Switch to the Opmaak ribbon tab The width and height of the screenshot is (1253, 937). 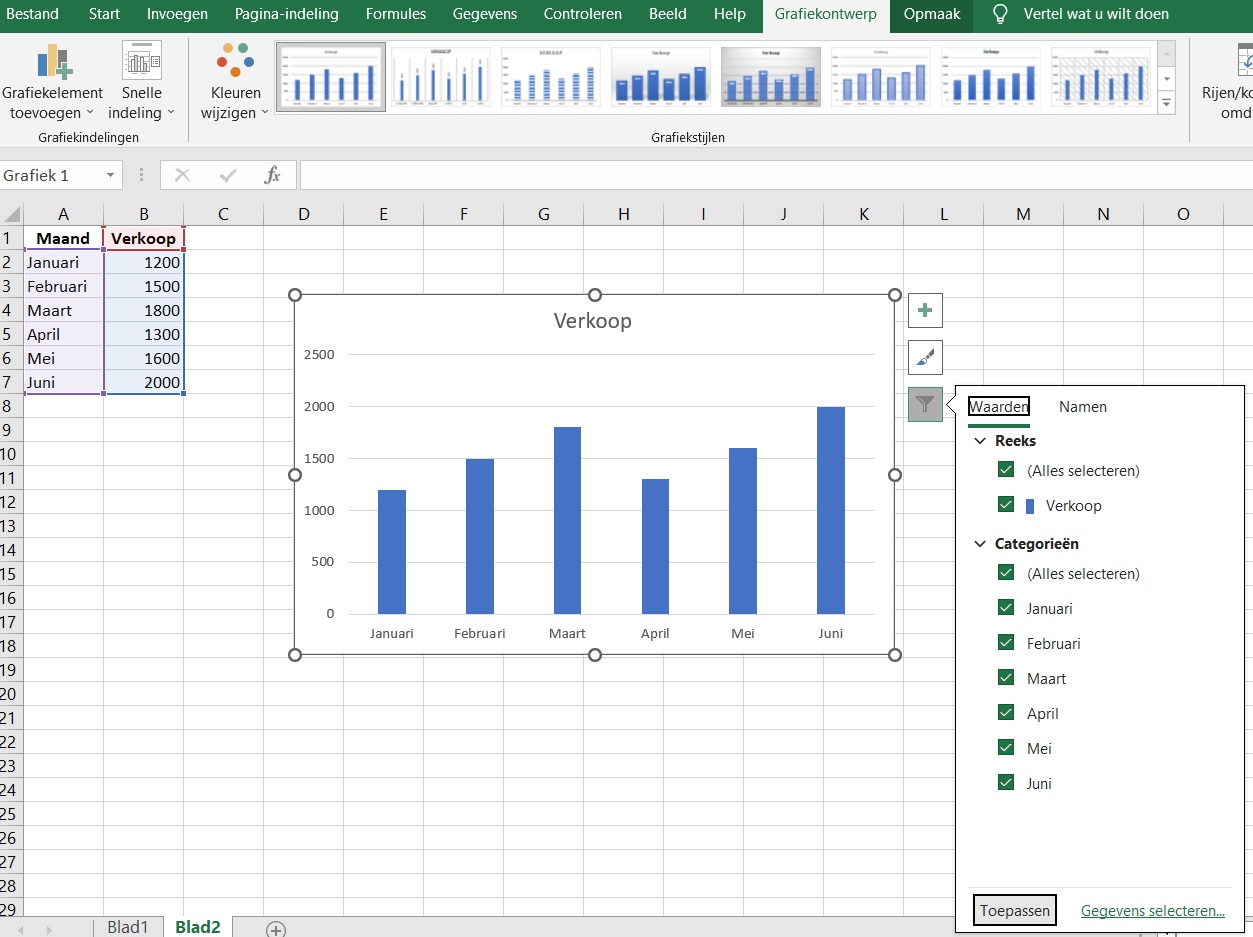click(x=930, y=15)
